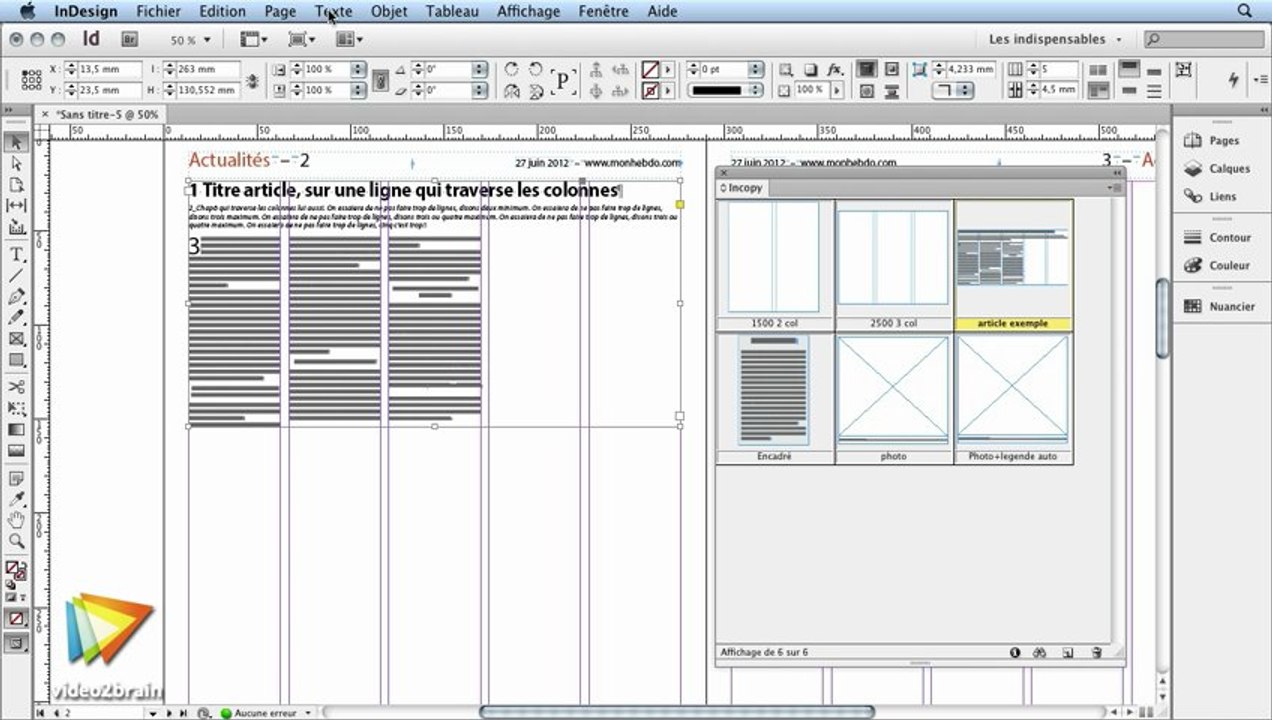Select the Page tool
Image resolution: width=1272 pixels, height=720 pixels.
tap(16, 185)
